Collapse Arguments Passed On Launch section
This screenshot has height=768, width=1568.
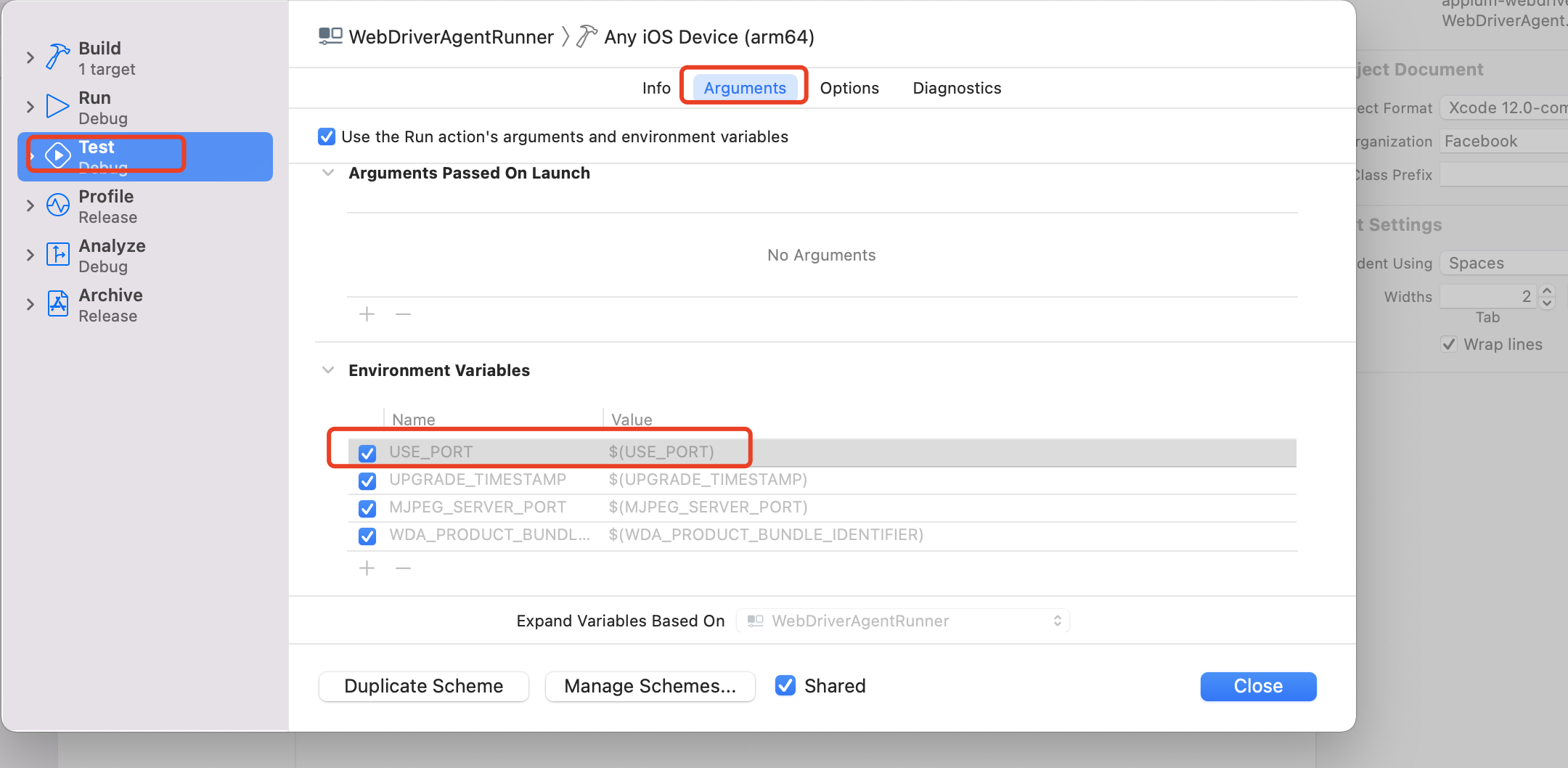(328, 173)
